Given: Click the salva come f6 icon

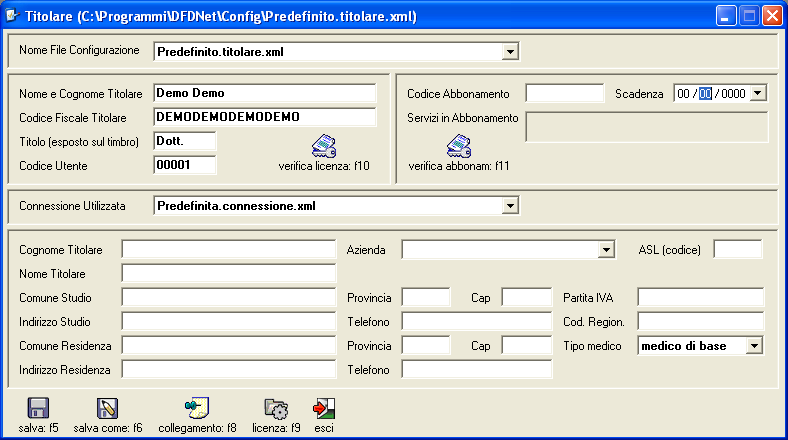Looking at the screenshot, I should pos(108,408).
